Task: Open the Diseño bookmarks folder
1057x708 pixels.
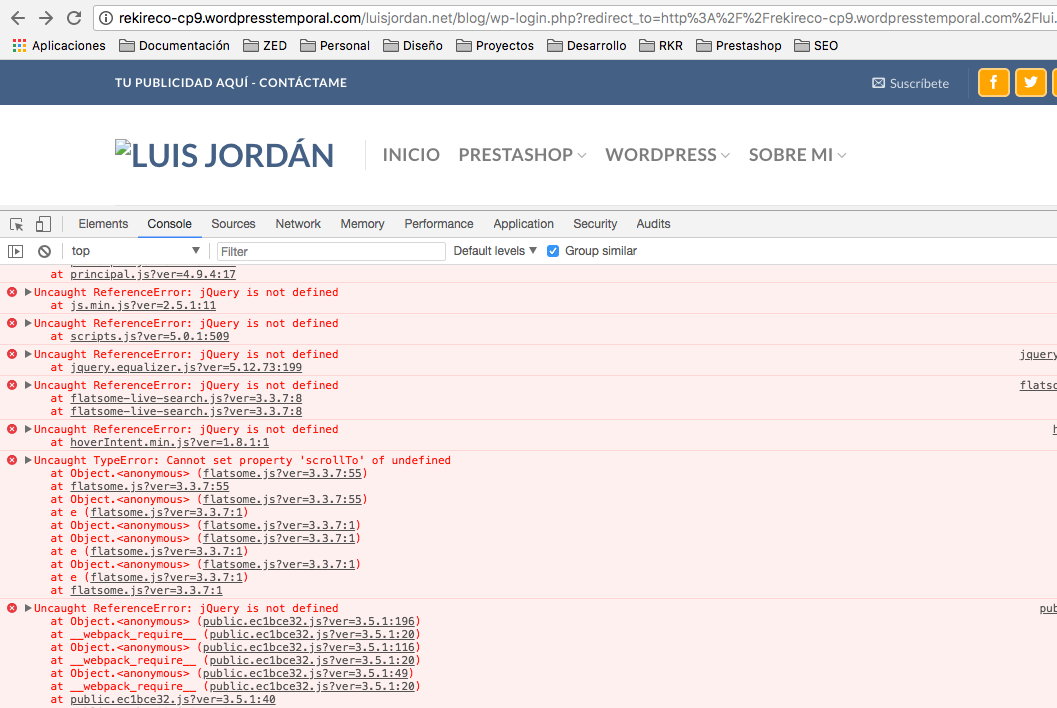Action: (413, 46)
